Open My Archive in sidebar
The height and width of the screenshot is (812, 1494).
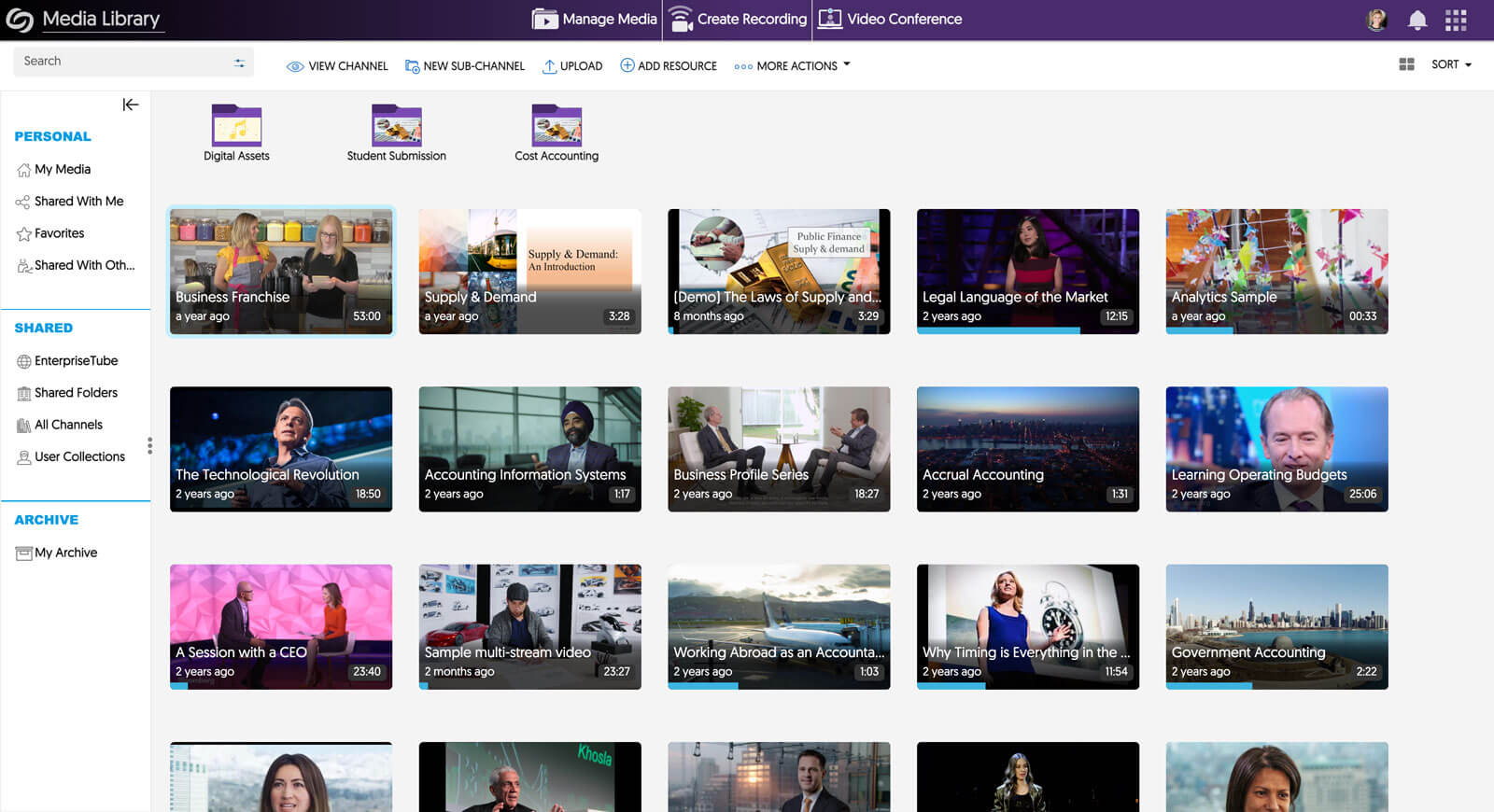click(x=57, y=553)
